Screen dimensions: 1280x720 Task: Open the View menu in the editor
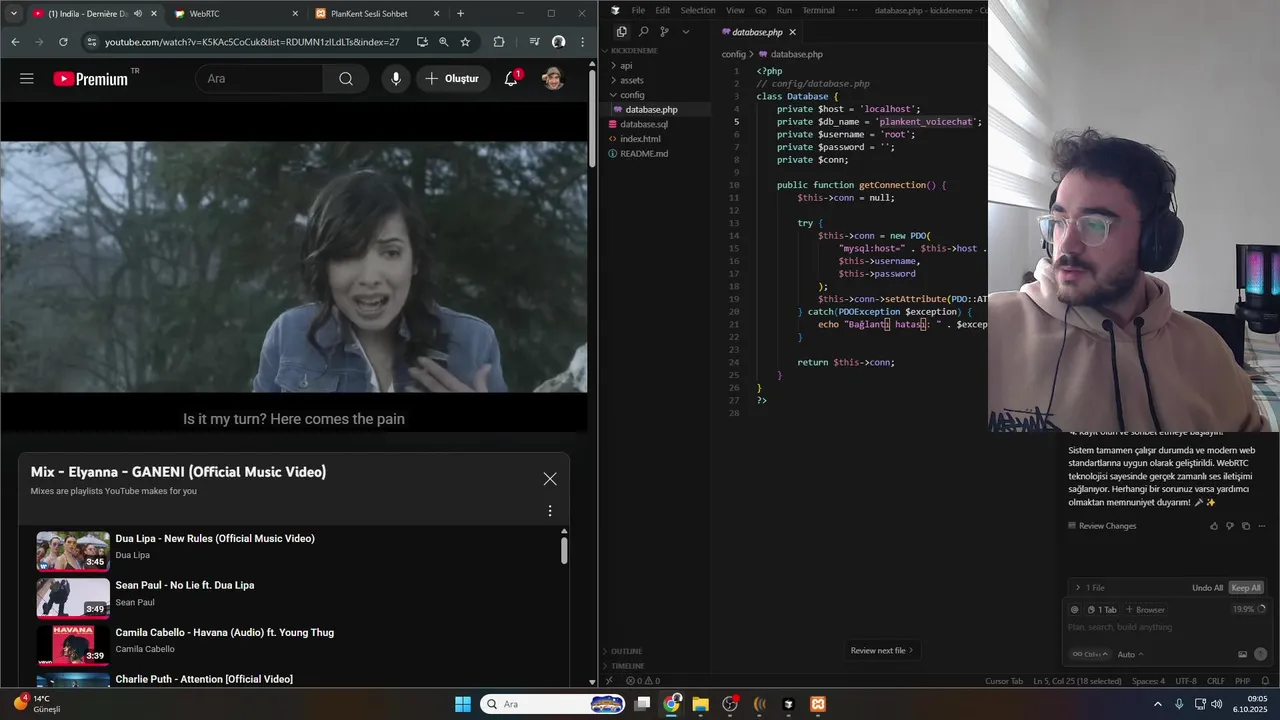735,10
